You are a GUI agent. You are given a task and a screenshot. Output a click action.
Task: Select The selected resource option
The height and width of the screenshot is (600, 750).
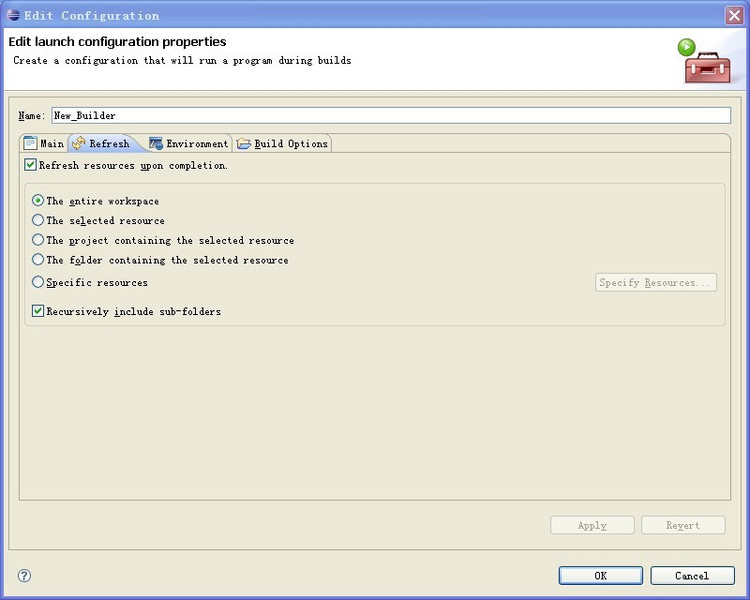(x=37, y=220)
